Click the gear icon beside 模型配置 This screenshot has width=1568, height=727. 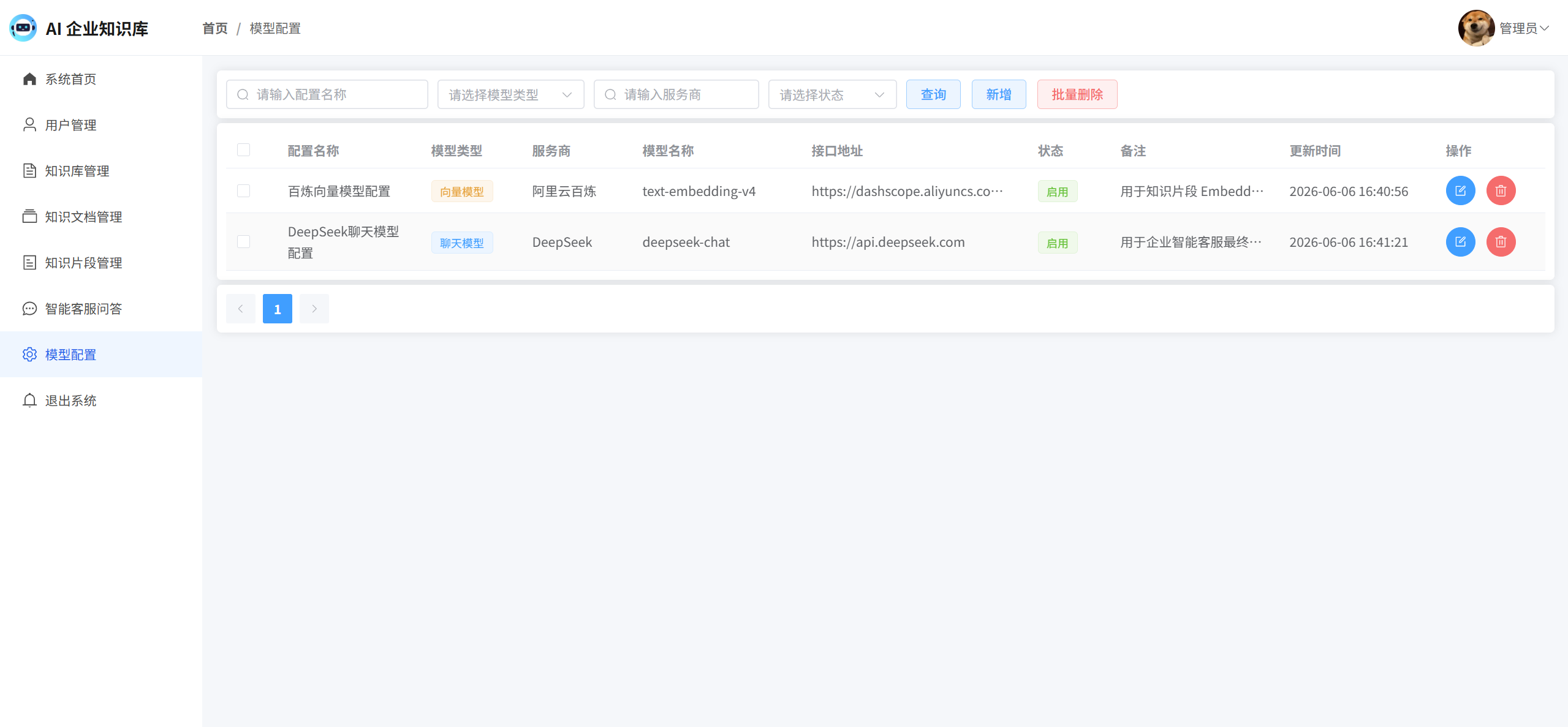point(29,355)
